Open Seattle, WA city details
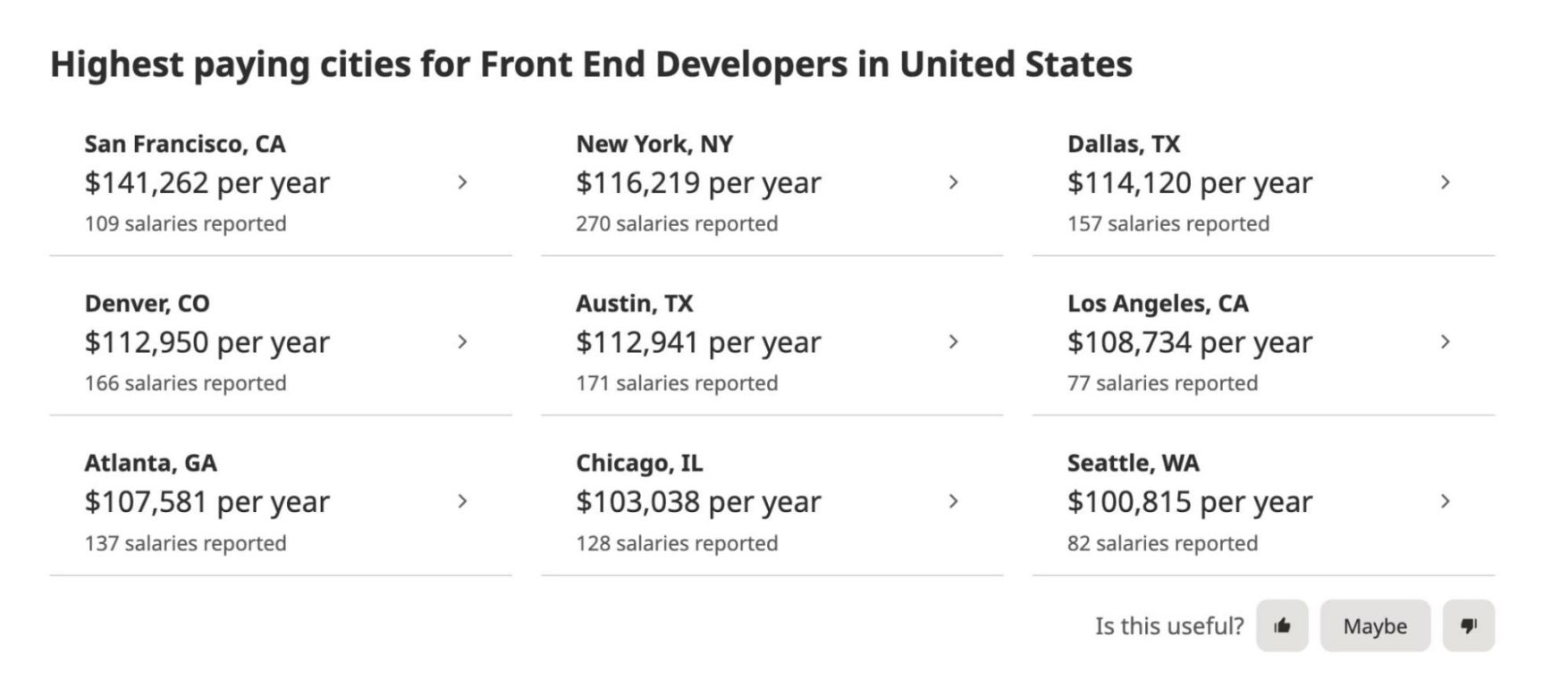 click(x=1446, y=501)
